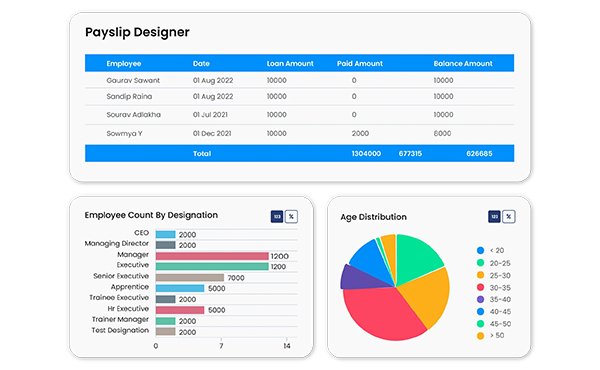Click the 01 Dec 2021 date cell
Image resolution: width=600 pixels, height=370 pixels.
212,134
